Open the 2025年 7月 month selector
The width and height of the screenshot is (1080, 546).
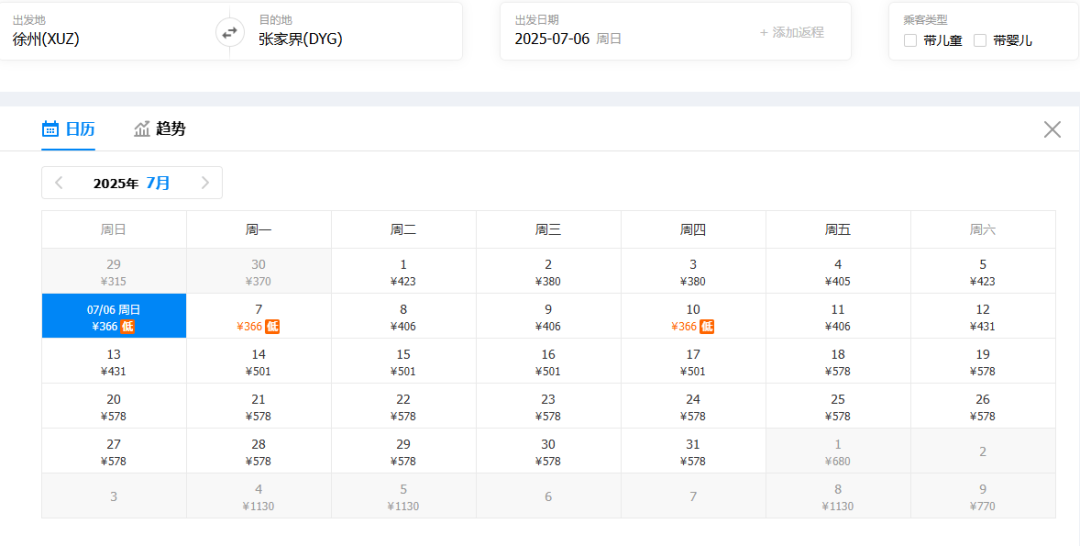pyautogui.click(x=132, y=182)
